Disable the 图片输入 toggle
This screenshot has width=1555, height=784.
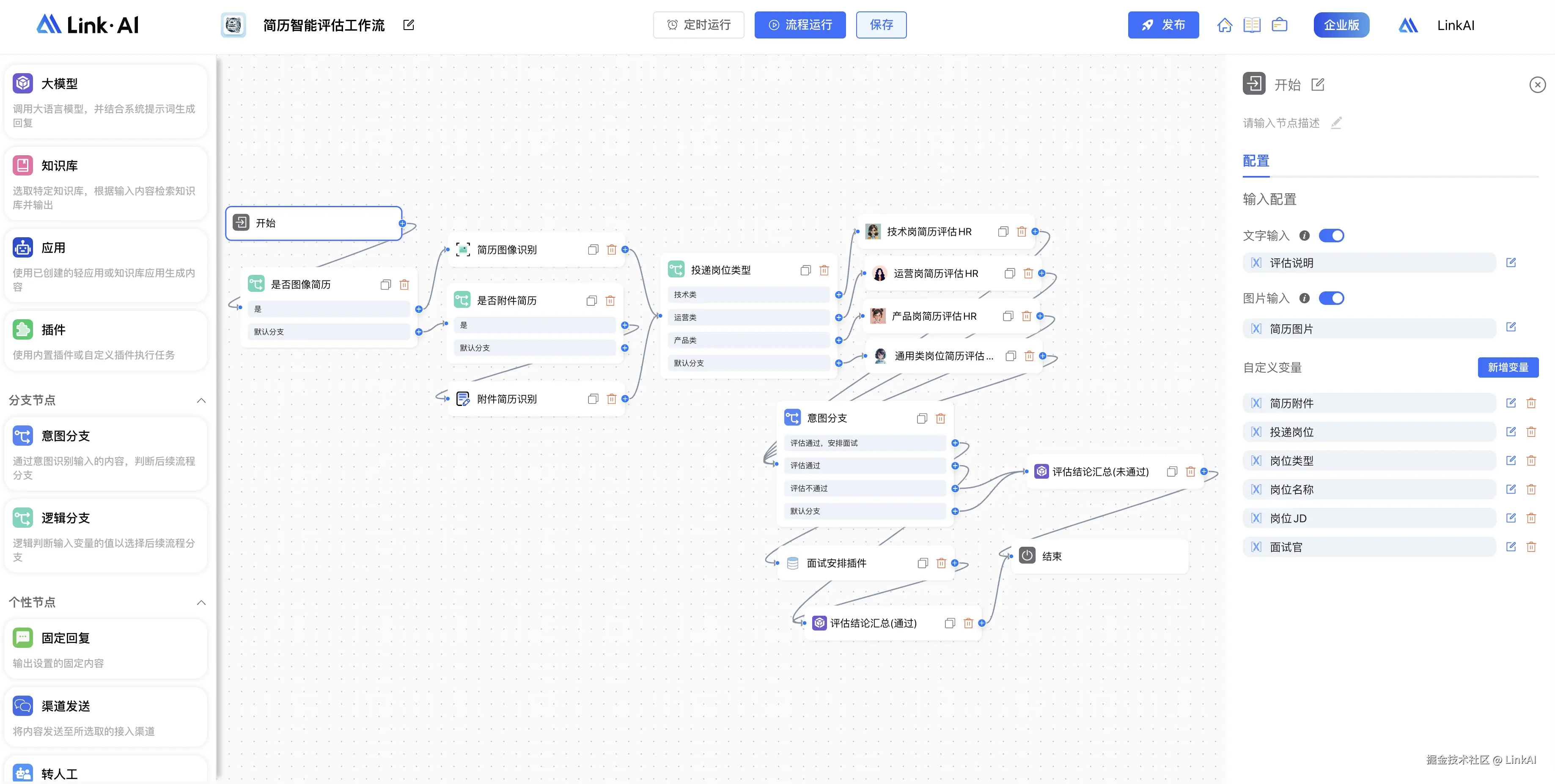1331,298
